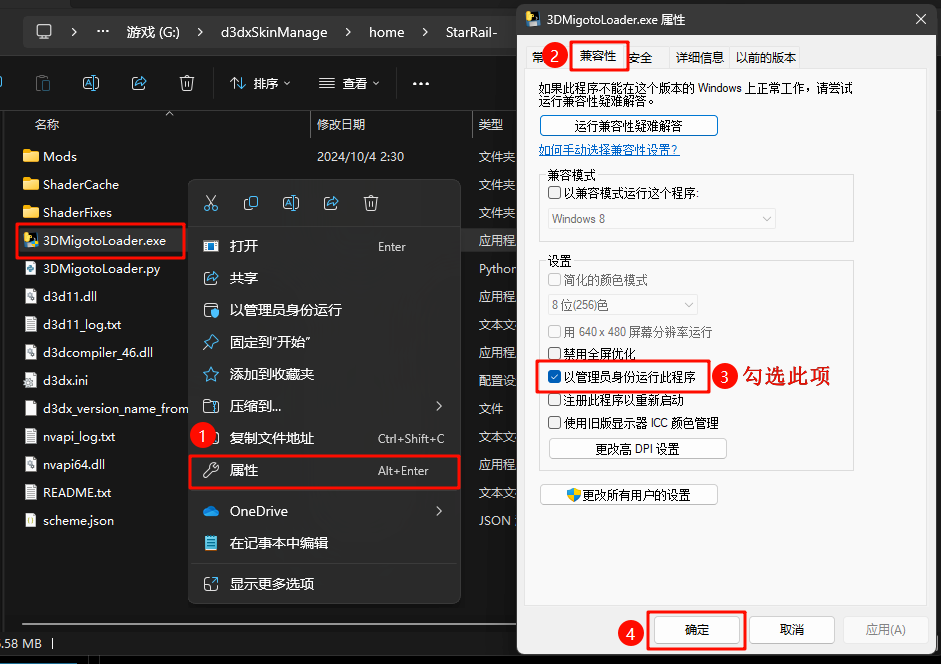Click the cut scissors icon in context menu
941x664 pixels.
(211, 204)
